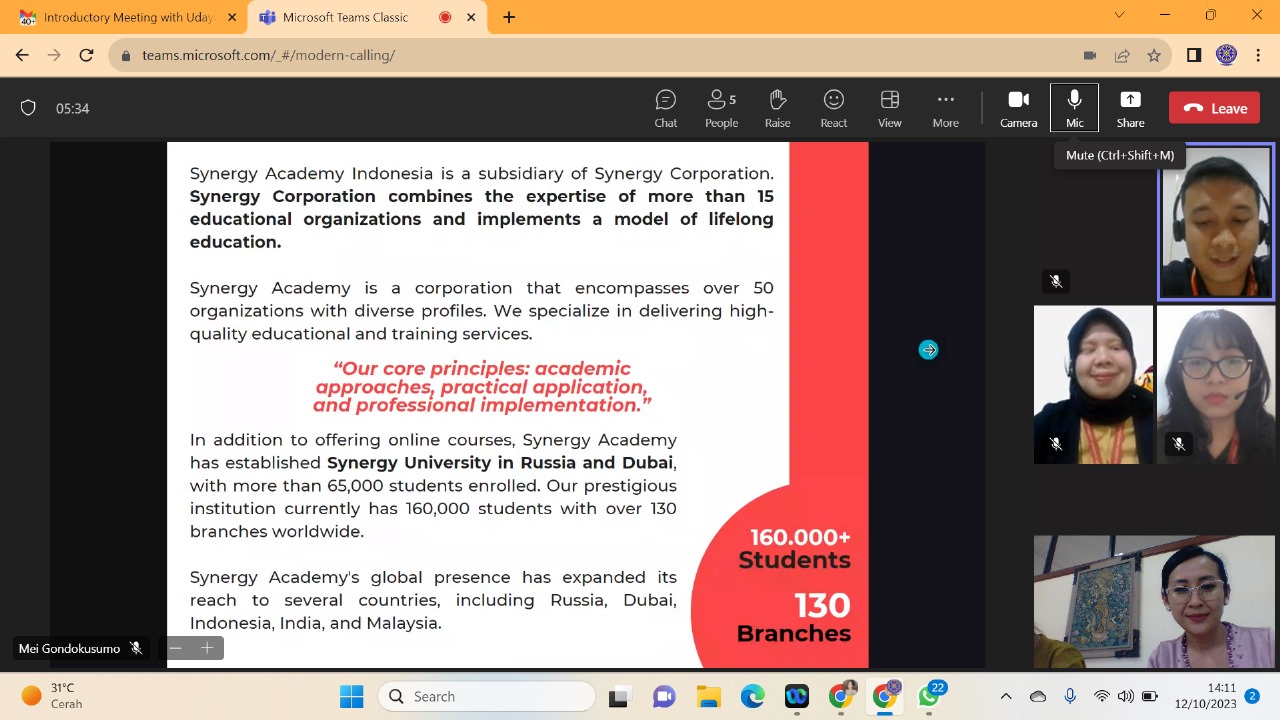This screenshot has width=1280, height=720.
Task: Zoom in on the slide with the plus control
Action: click(x=207, y=648)
